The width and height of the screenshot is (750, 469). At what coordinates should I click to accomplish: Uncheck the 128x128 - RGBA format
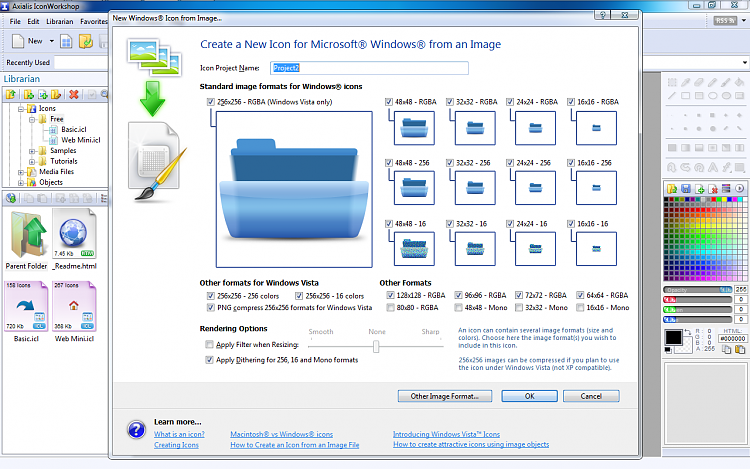[x=390, y=295]
